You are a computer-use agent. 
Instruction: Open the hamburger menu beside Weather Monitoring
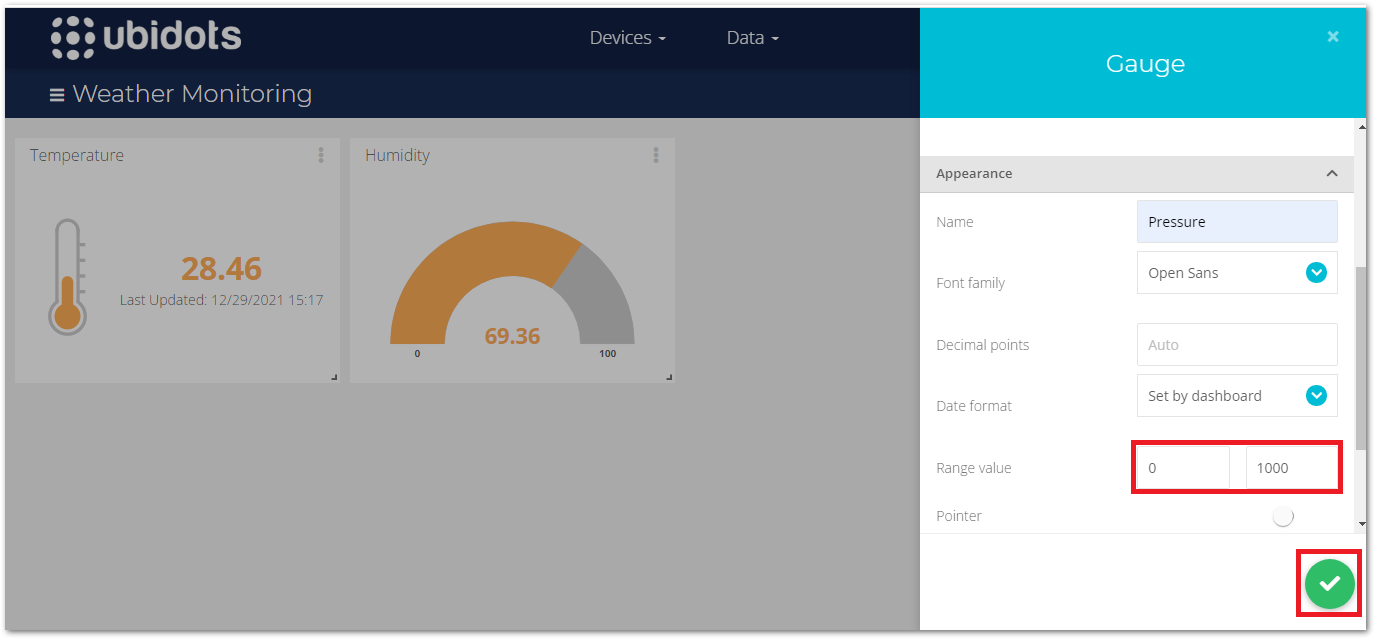56,95
